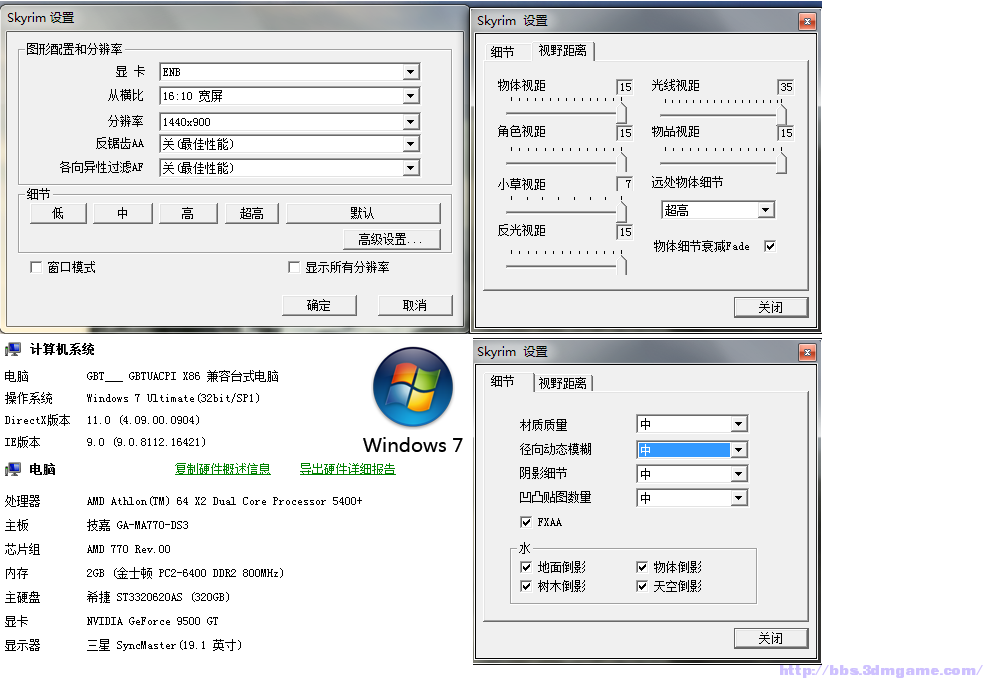Viewport: 986px width, 683px height.
Task: Click 关闭 below the 水 reflections group
Action: 771,638
